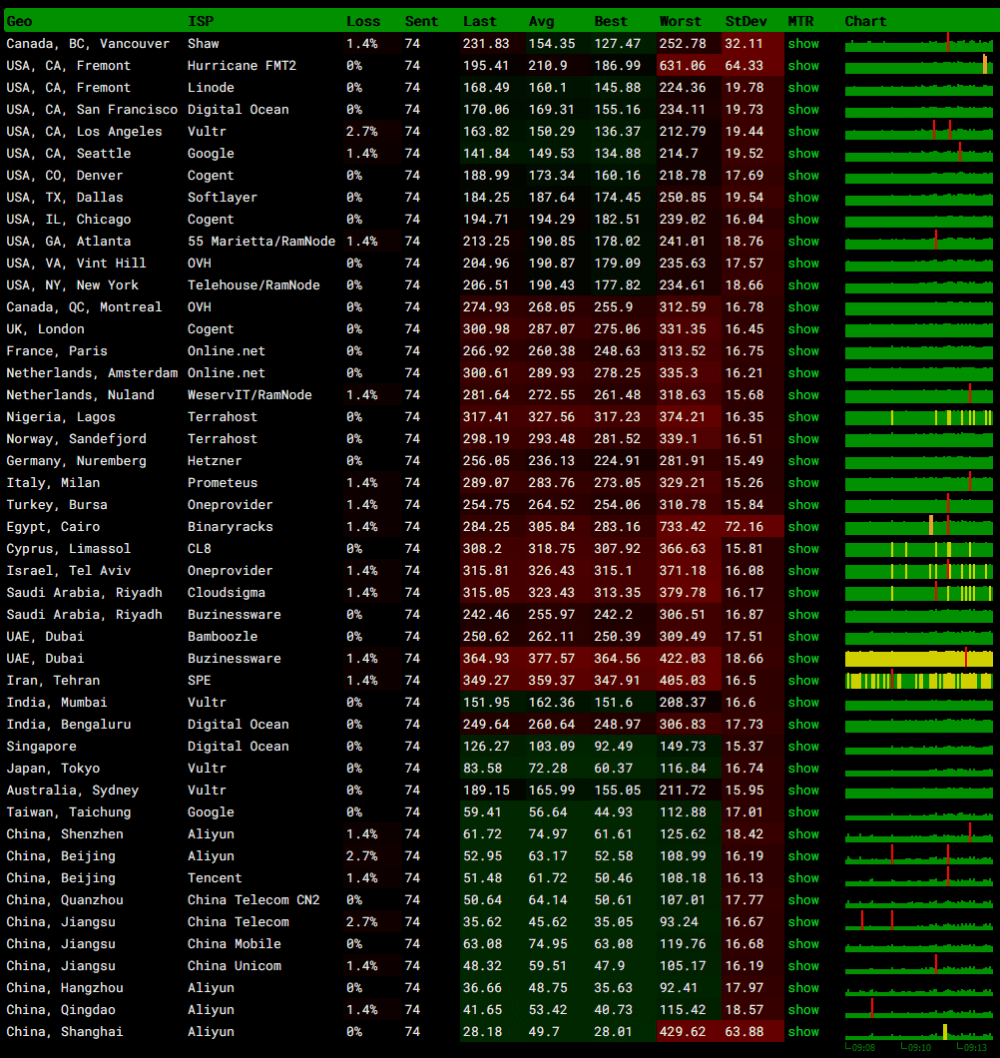This screenshot has width=1000, height=1058.
Task: Select the Netherlands, Amsterdam geo cell
Action: [x=92, y=372]
